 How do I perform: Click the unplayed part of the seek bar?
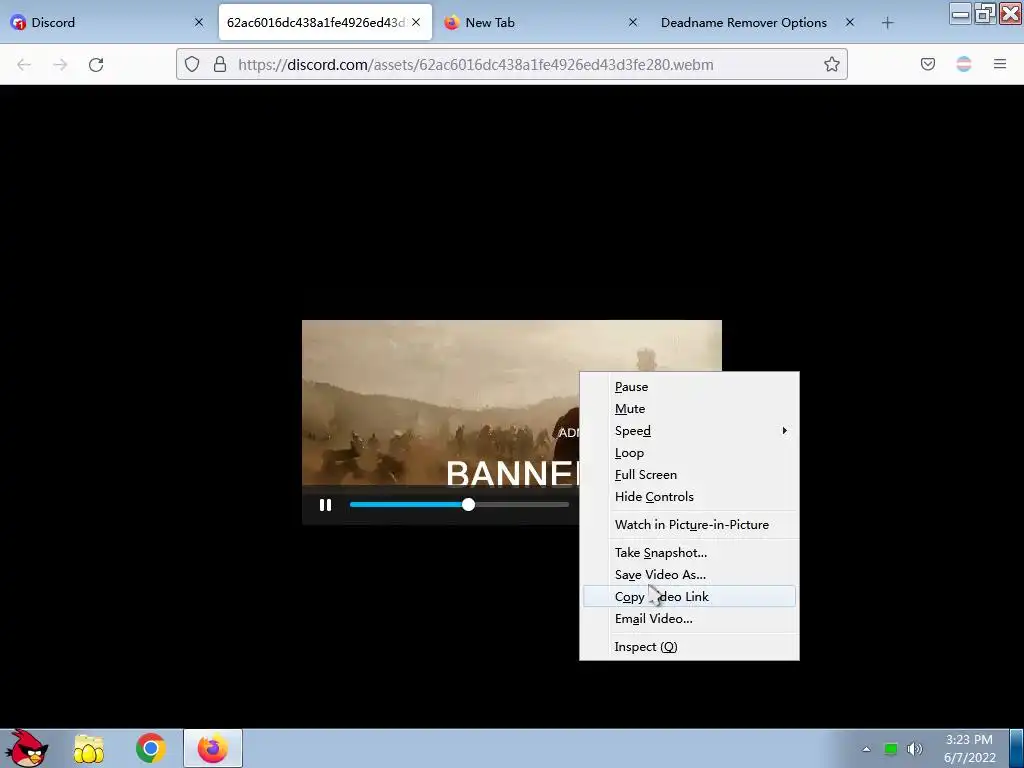tap(522, 505)
